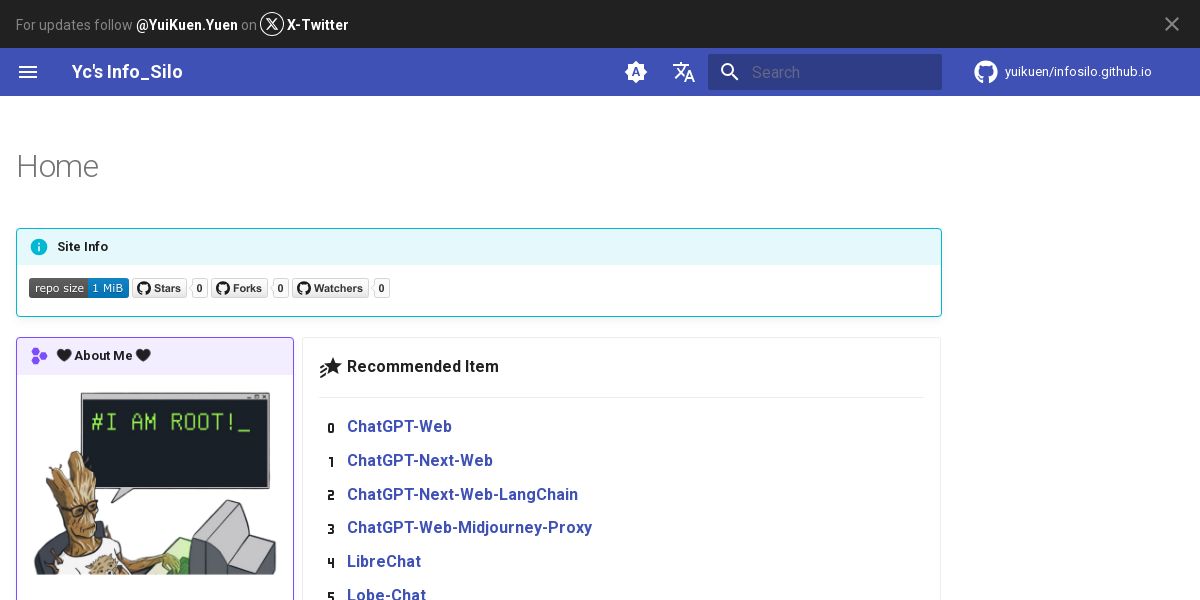Click the Forks count 0 badge
Screen dimensions: 1200x600
click(281, 288)
